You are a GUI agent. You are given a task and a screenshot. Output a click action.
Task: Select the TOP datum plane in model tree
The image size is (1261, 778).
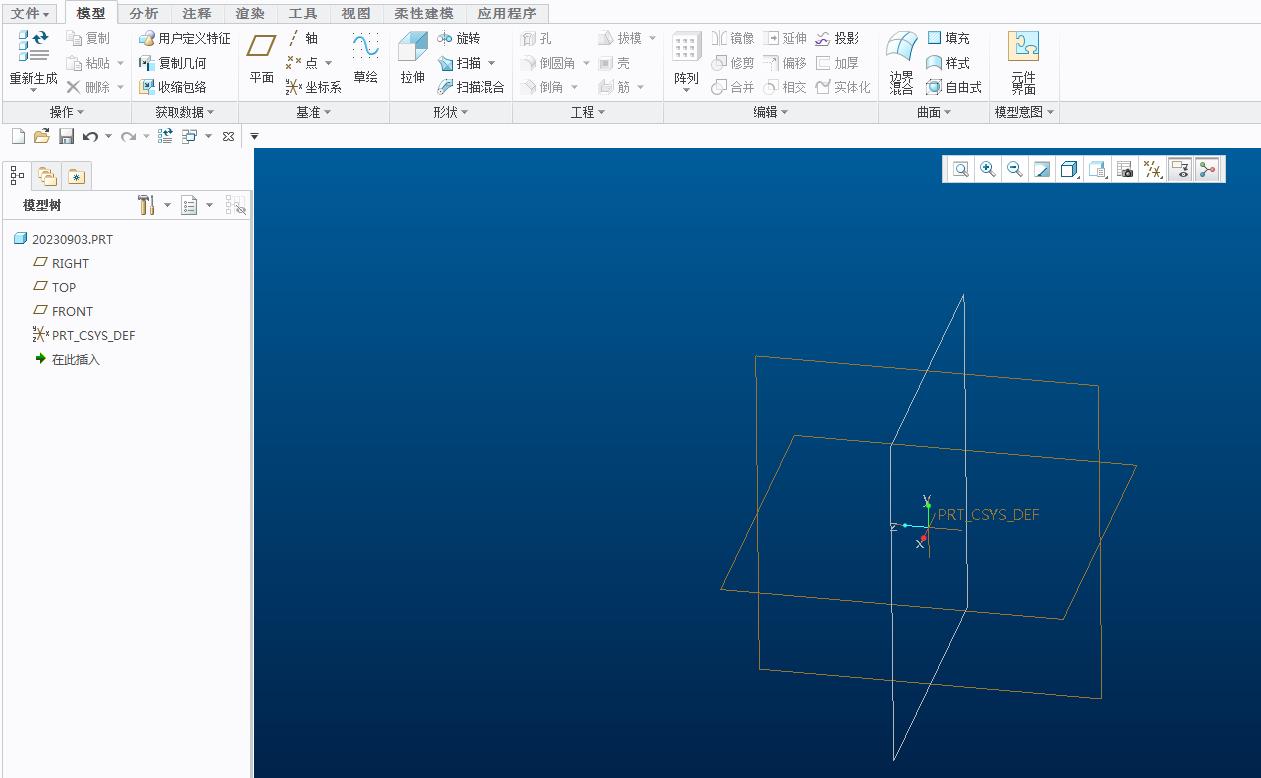click(x=54, y=287)
